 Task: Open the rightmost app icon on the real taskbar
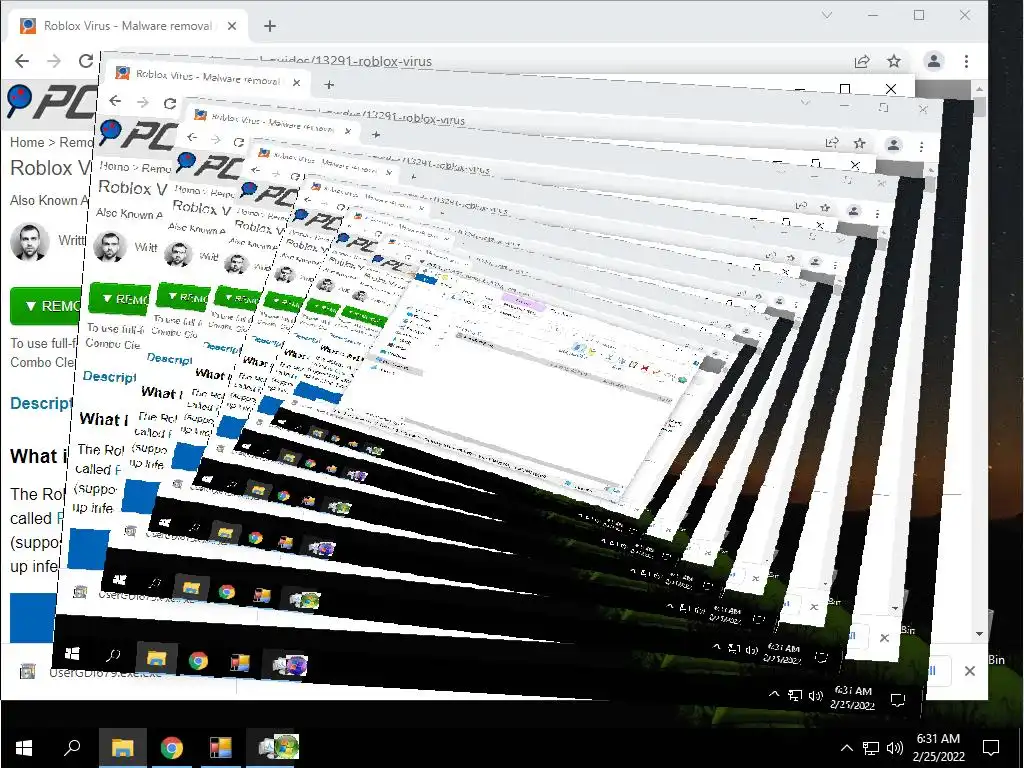(278, 747)
